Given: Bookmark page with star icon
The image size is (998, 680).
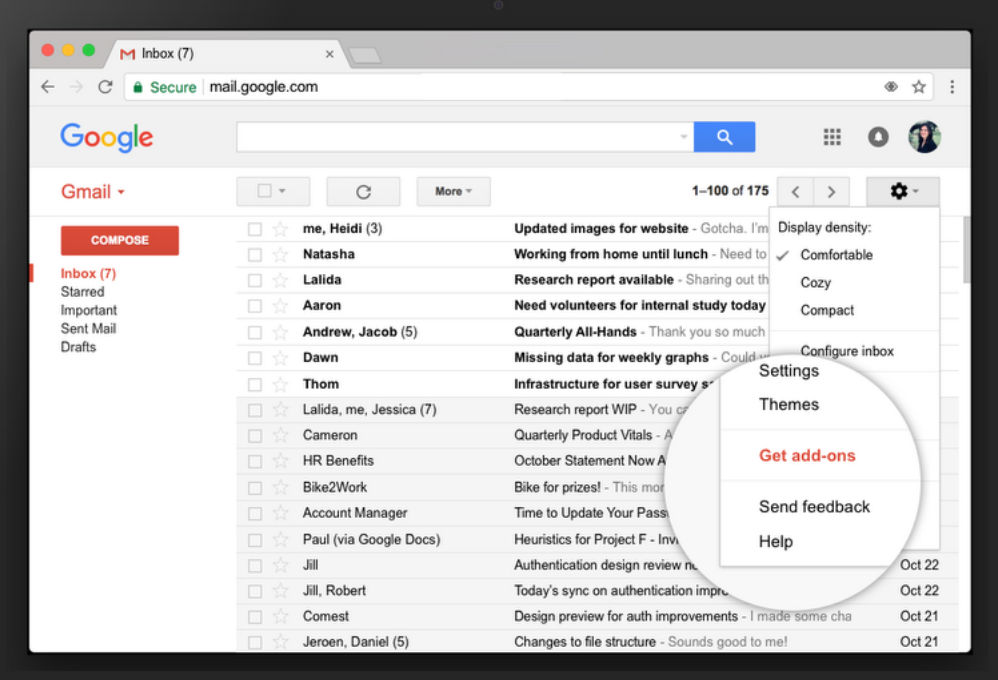Looking at the screenshot, I should (x=918, y=87).
